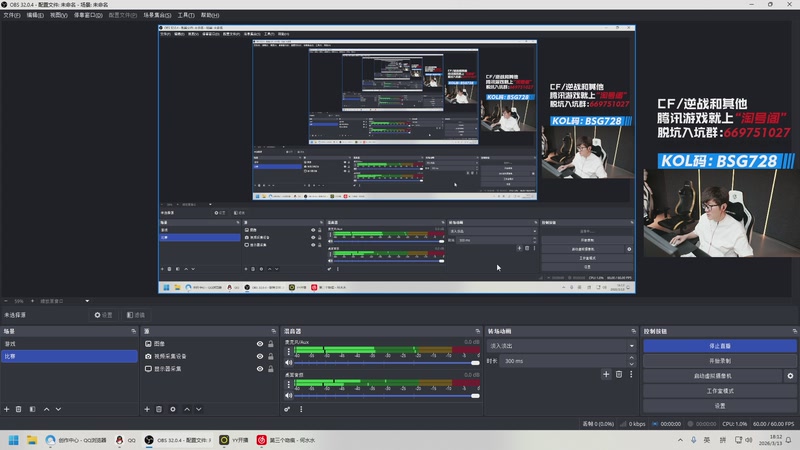Screen dimensions: 800x450
Task: Move selected source down
Action: 198,409
